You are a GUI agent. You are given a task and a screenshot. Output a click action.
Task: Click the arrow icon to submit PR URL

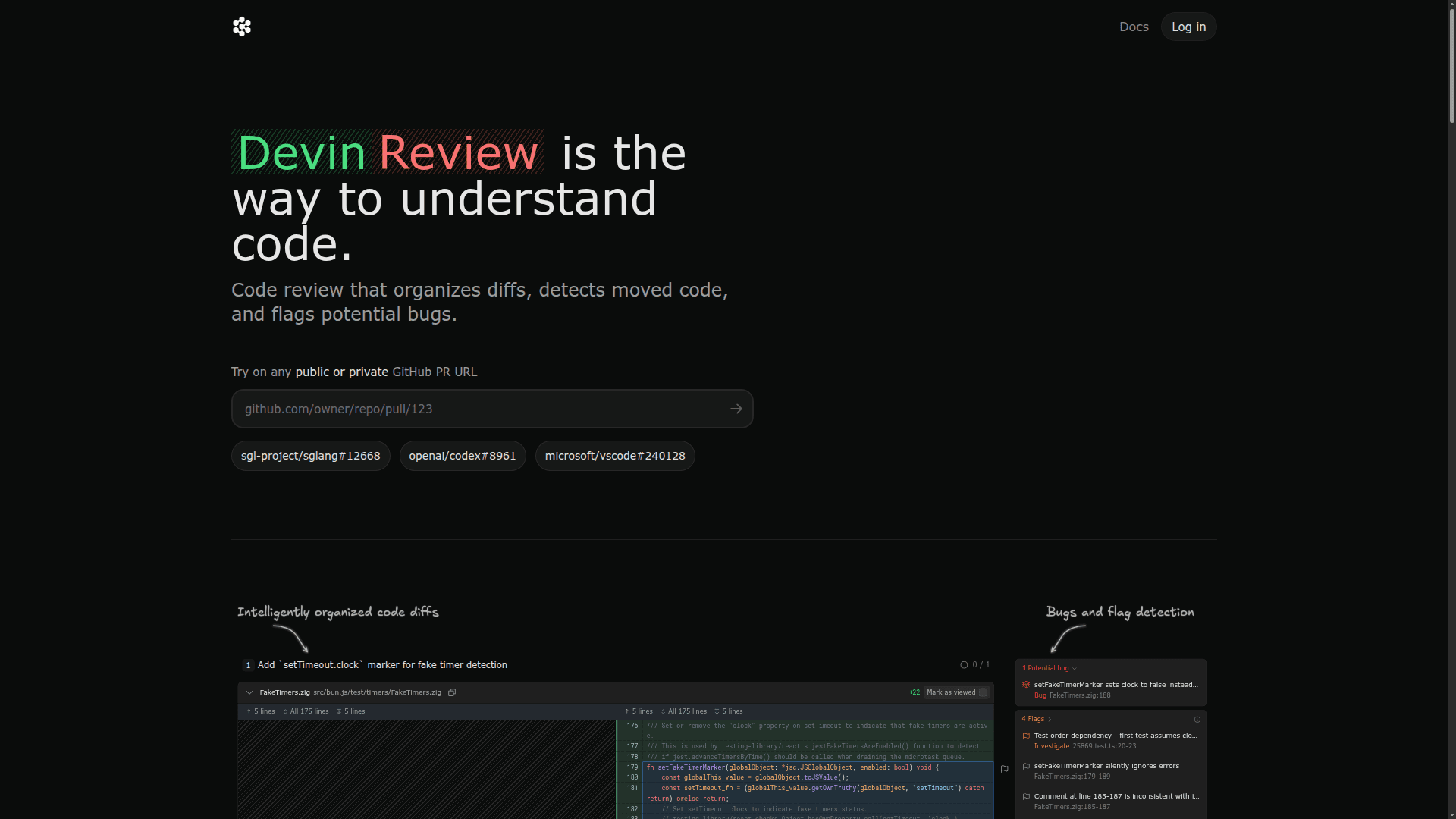(x=736, y=408)
